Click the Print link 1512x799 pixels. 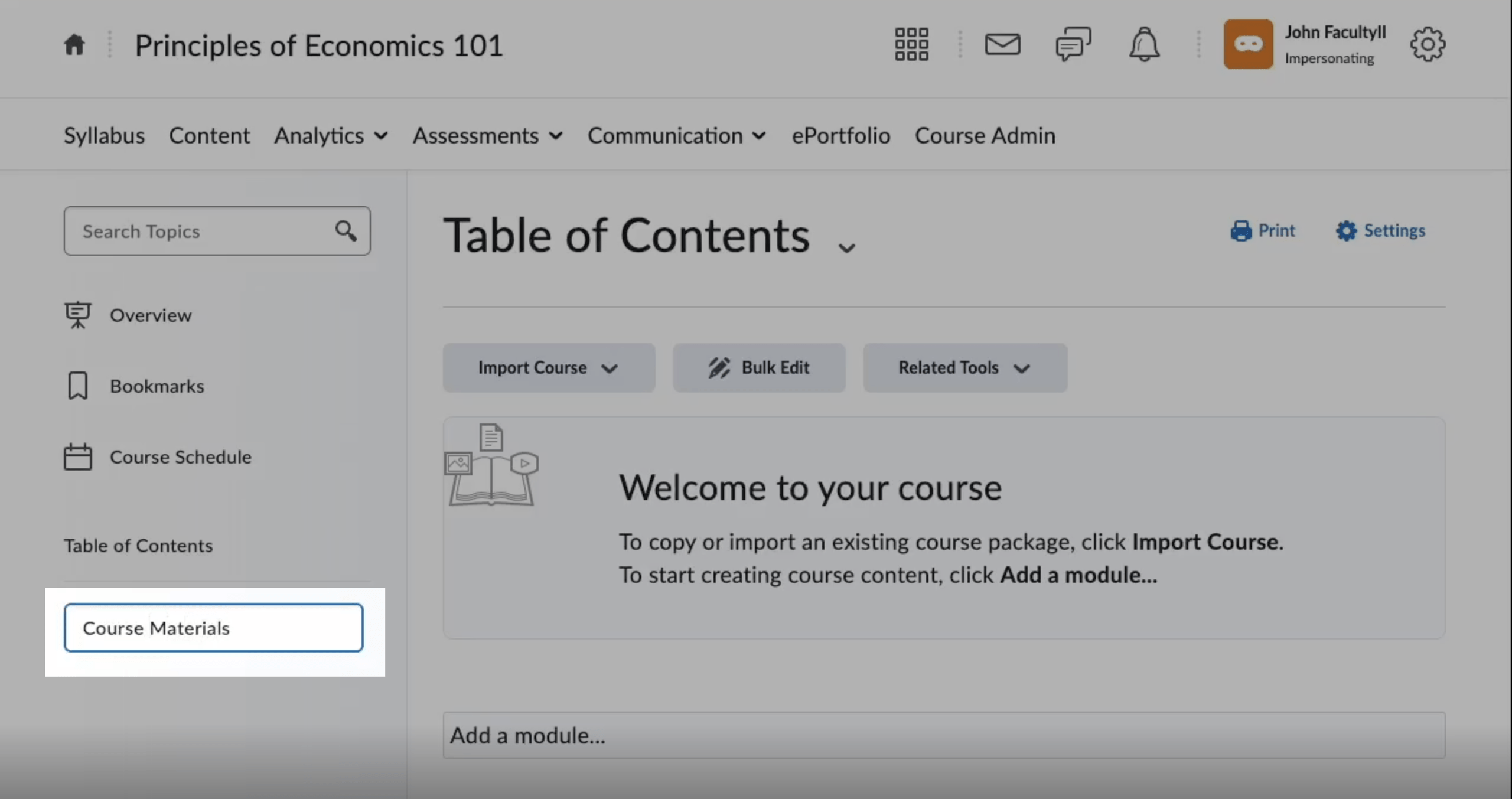click(x=1263, y=230)
